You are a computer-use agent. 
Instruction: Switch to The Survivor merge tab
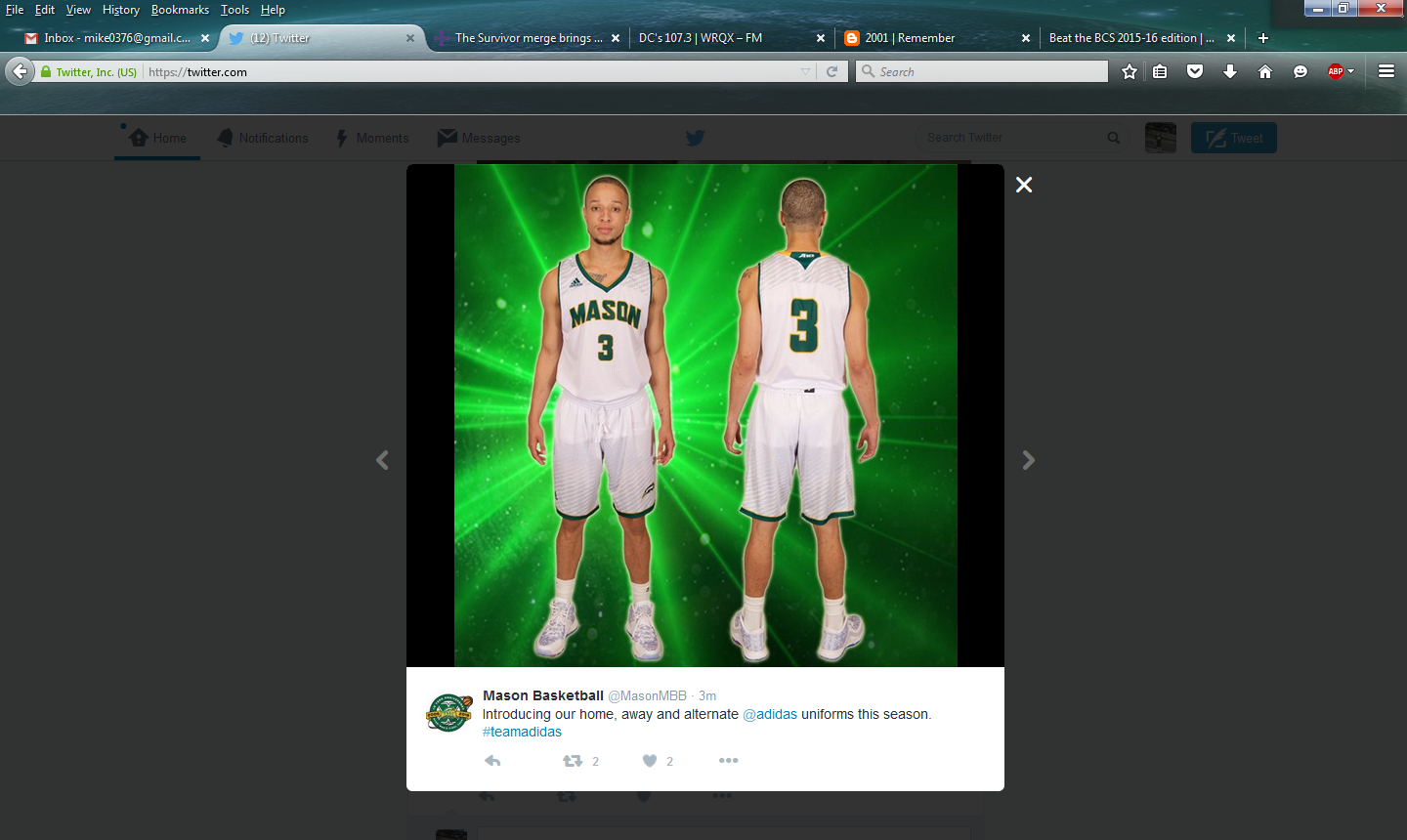coord(528,38)
